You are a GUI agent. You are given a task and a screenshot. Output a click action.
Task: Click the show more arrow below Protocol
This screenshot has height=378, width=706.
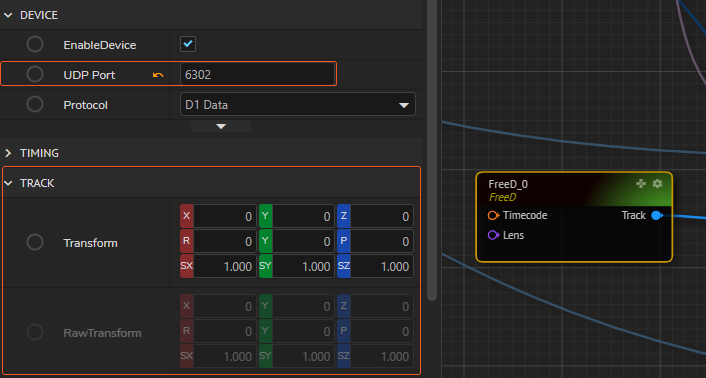click(x=221, y=126)
